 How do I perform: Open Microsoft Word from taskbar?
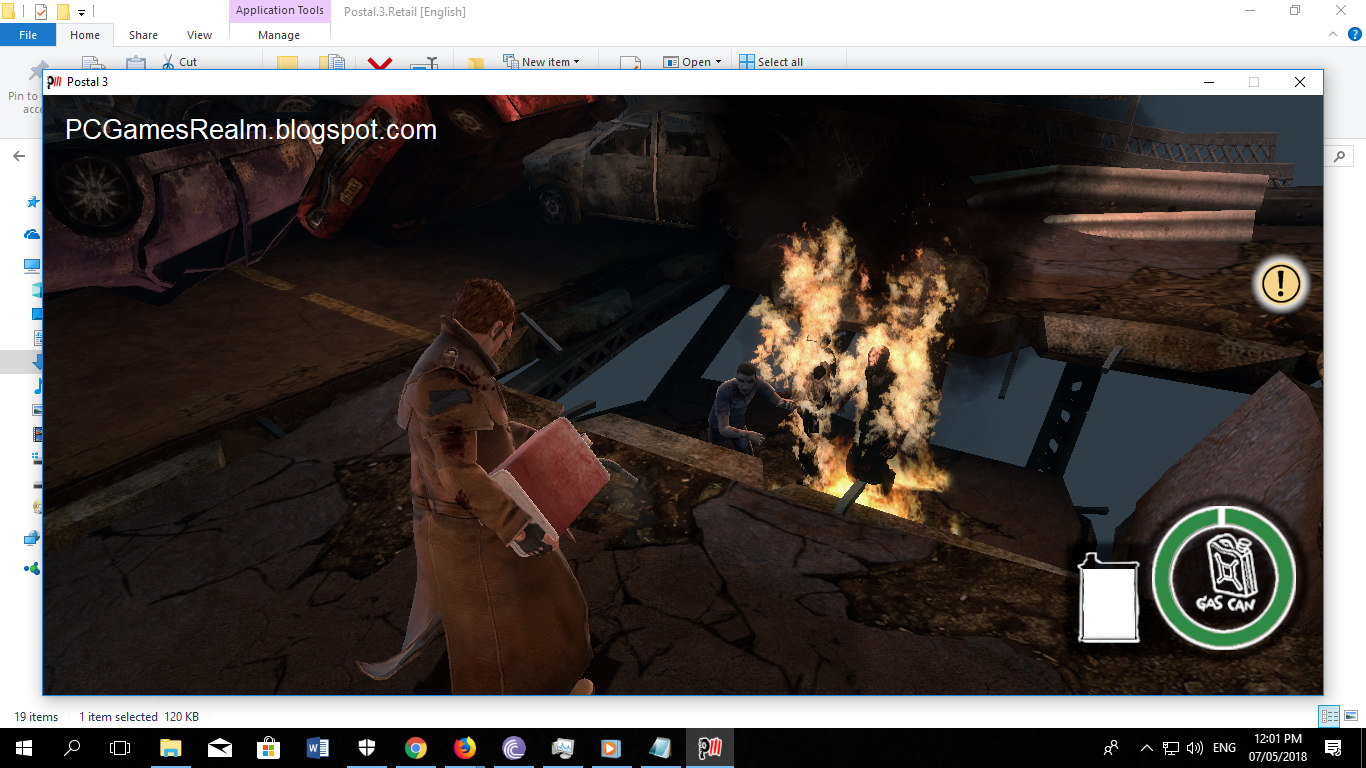[318, 748]
